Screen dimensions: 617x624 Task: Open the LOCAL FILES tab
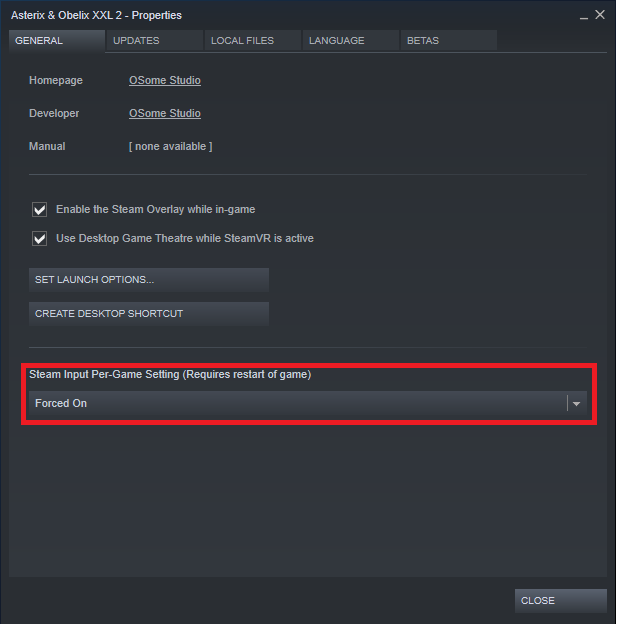point(252,41)
